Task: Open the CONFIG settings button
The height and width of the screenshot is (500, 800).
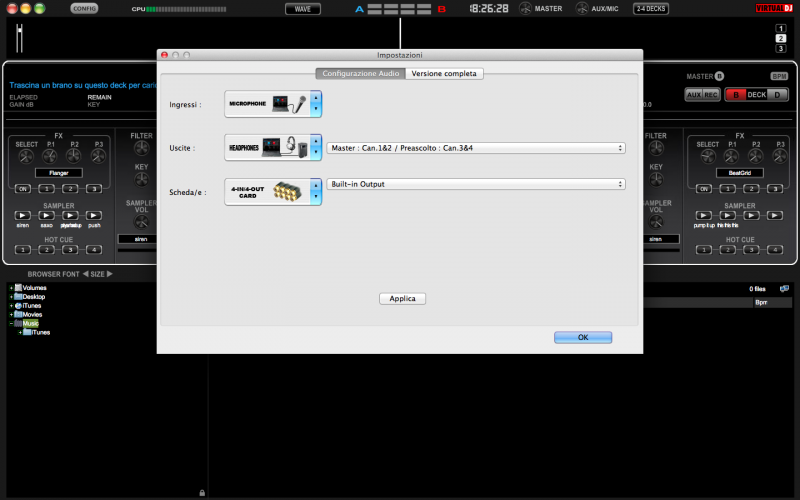Action: pyautogui.click(x=84, y=9)
